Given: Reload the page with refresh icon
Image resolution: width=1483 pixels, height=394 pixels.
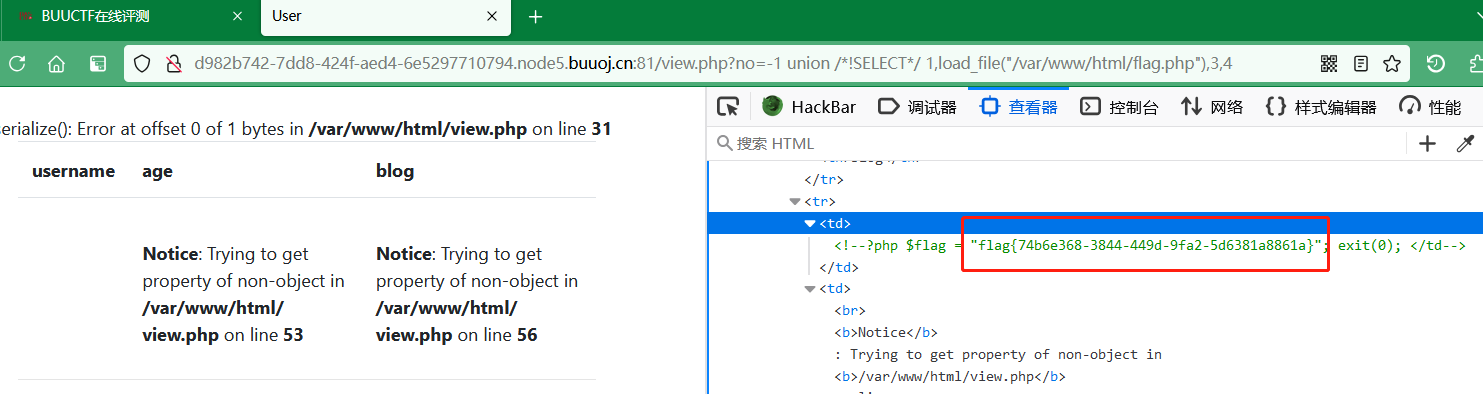Looking at the screenshot, I should [17, 64].
